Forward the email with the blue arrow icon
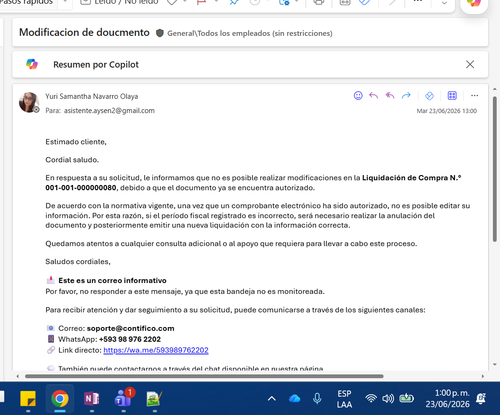The height and width of the screenshot is (415, 500). (406, 96)
